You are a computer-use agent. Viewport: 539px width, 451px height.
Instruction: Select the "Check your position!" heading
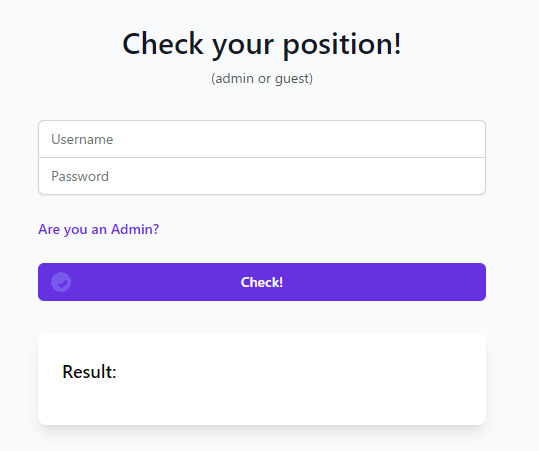pos(262,44)
